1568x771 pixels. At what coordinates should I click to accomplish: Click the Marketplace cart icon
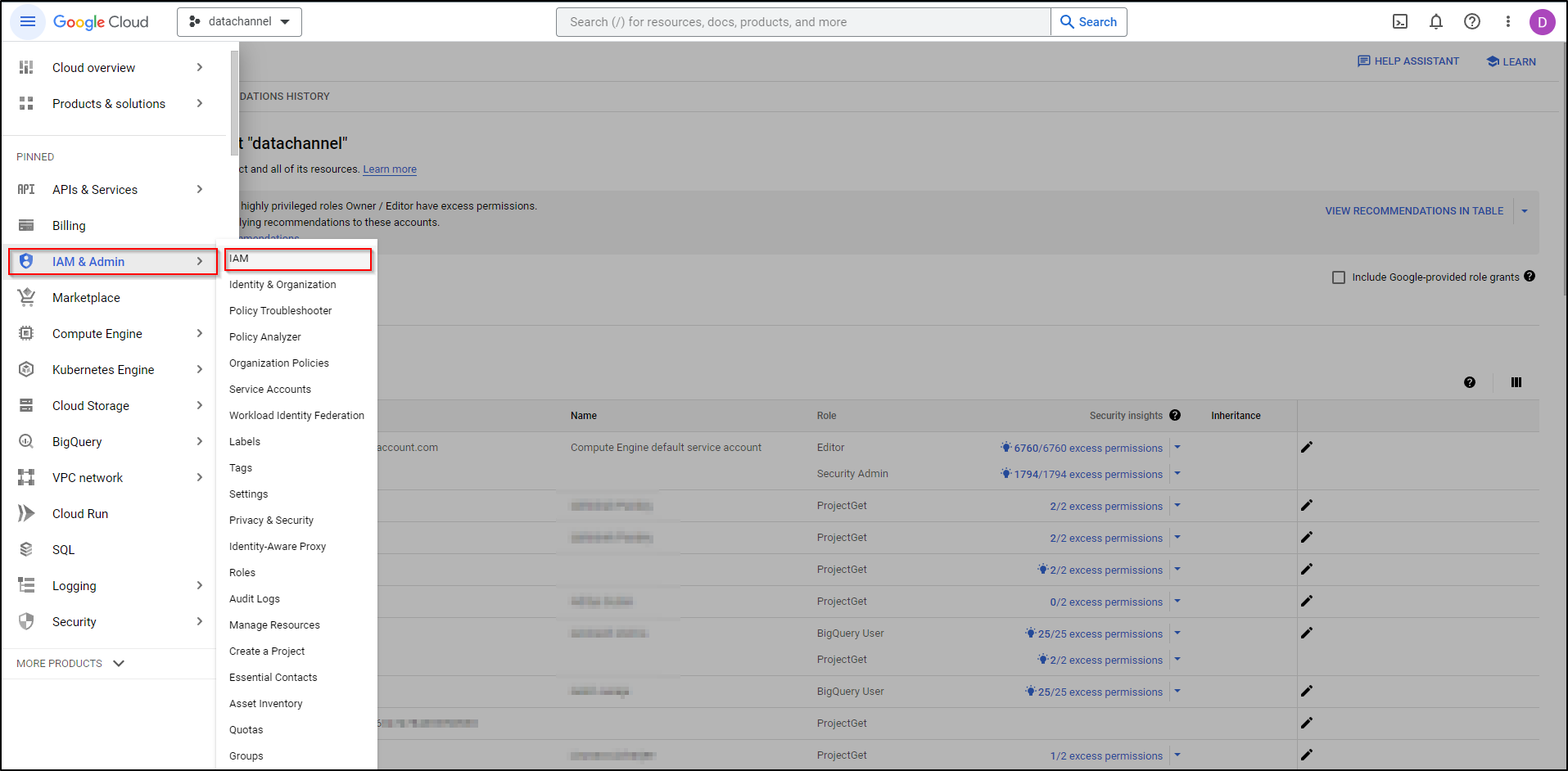(x=26, y=297)
